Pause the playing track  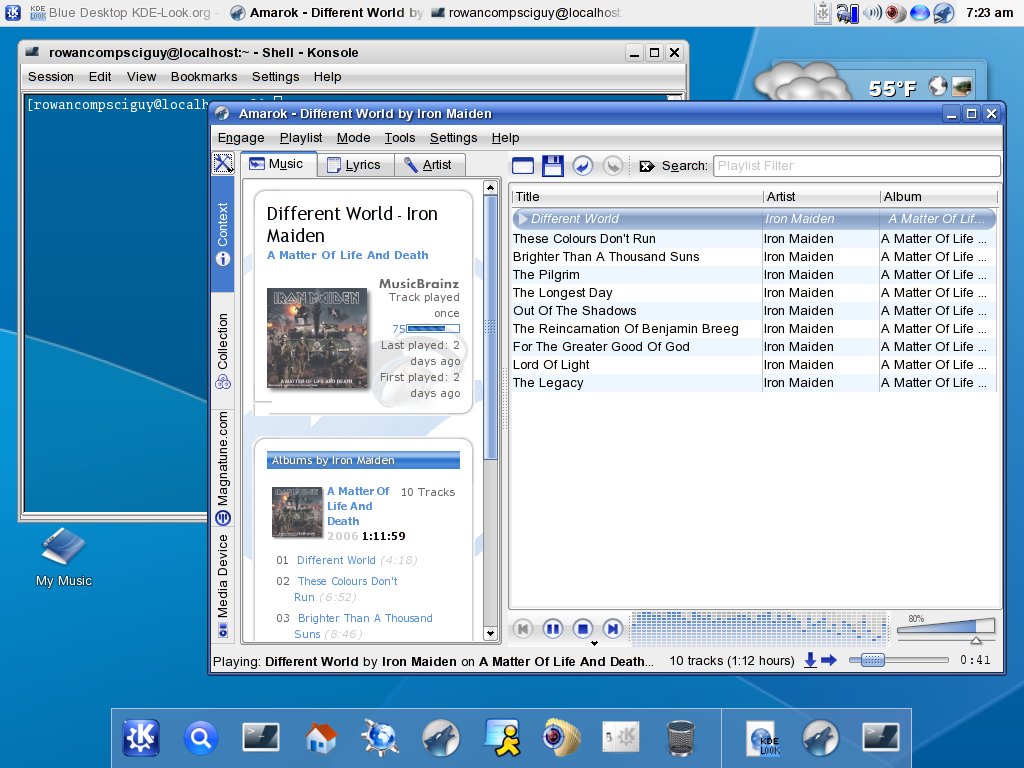click(552, 629)
